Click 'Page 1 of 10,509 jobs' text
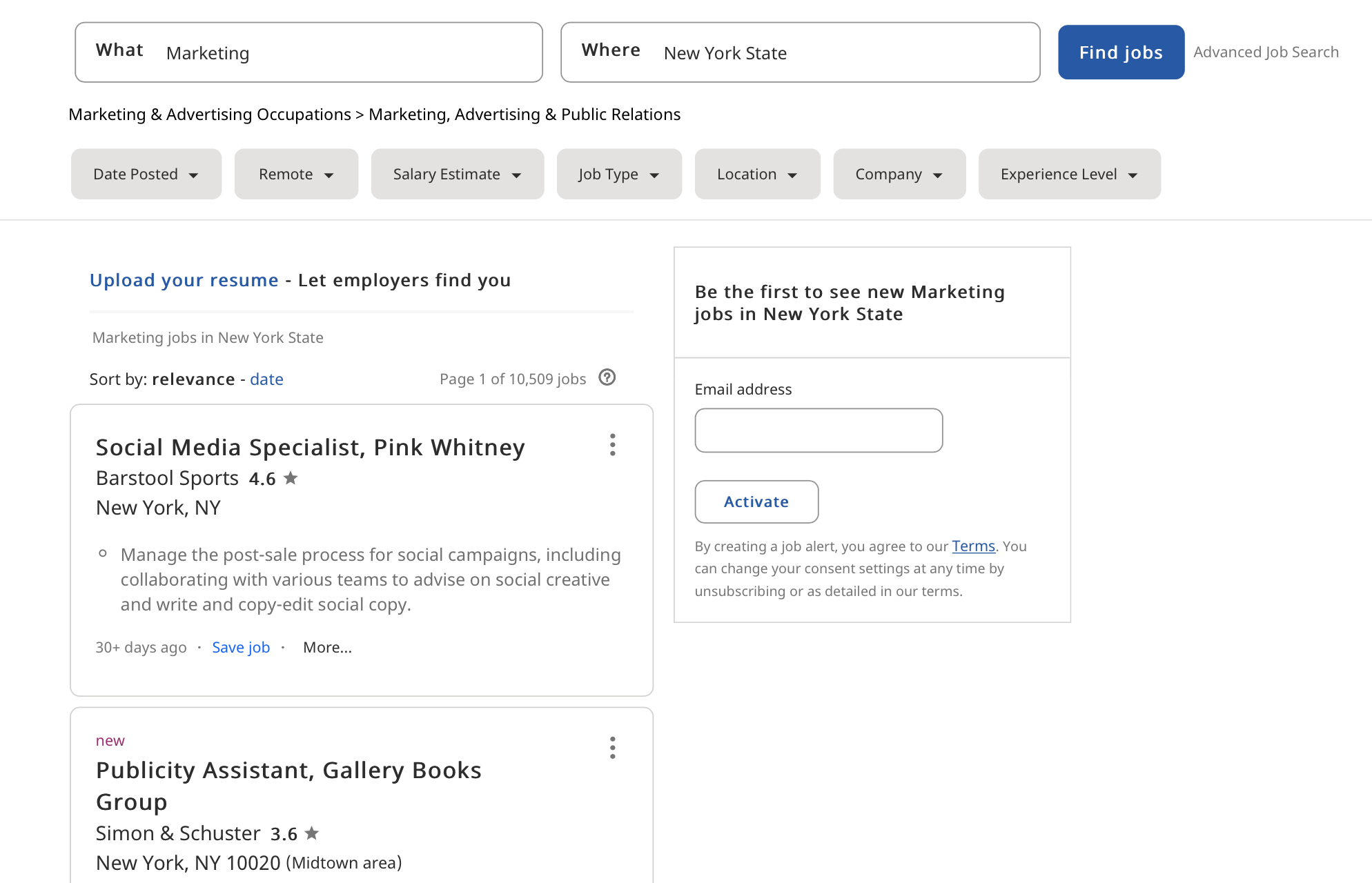 click(513, 379)
